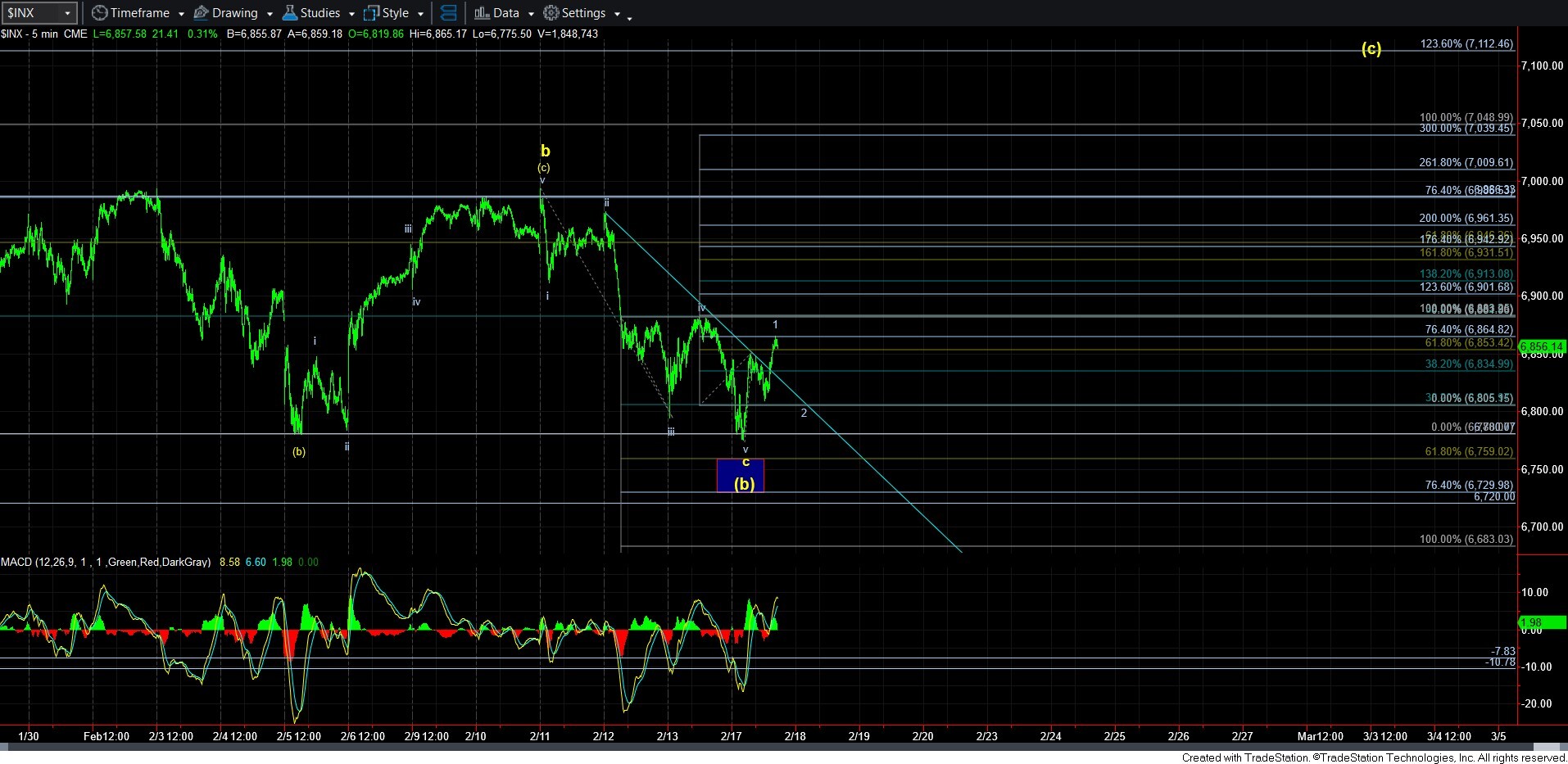Click the Style overlapping squares icon
This screenshot has height=764, width=1568.
[371, 13]
